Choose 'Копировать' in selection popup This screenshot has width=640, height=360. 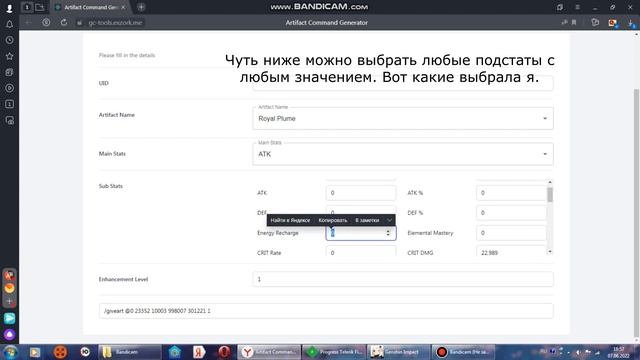click(x=333, y=220)
